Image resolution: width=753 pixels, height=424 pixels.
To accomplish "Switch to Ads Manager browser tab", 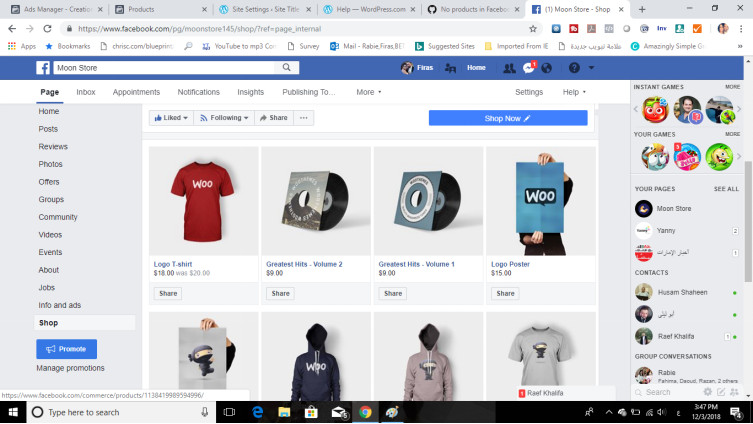I will [x=57, y=9].
